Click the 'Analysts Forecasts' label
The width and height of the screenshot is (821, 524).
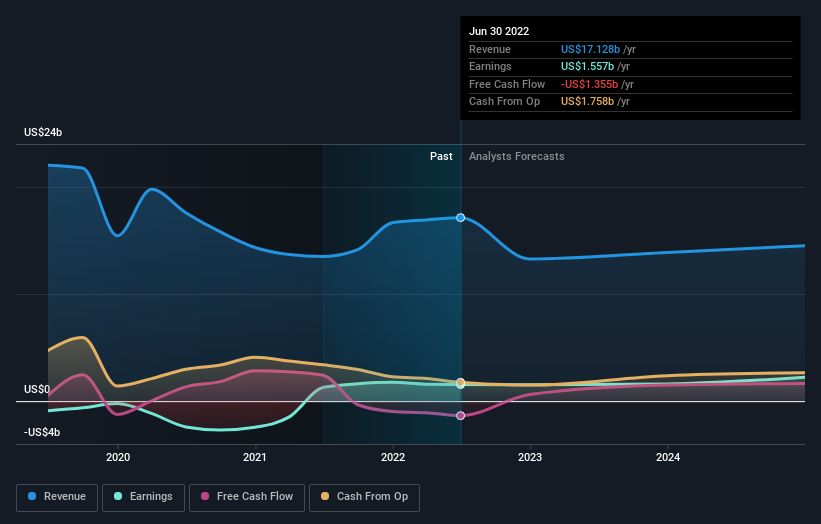pos(516,157)
